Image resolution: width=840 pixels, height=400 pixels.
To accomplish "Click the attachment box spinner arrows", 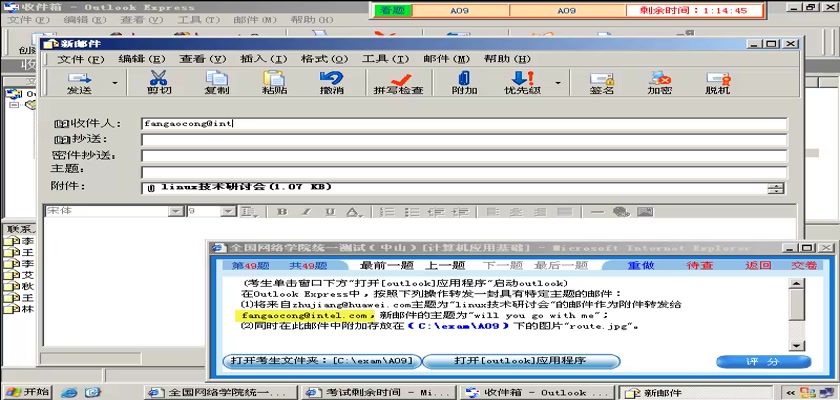I will point(775,188).
